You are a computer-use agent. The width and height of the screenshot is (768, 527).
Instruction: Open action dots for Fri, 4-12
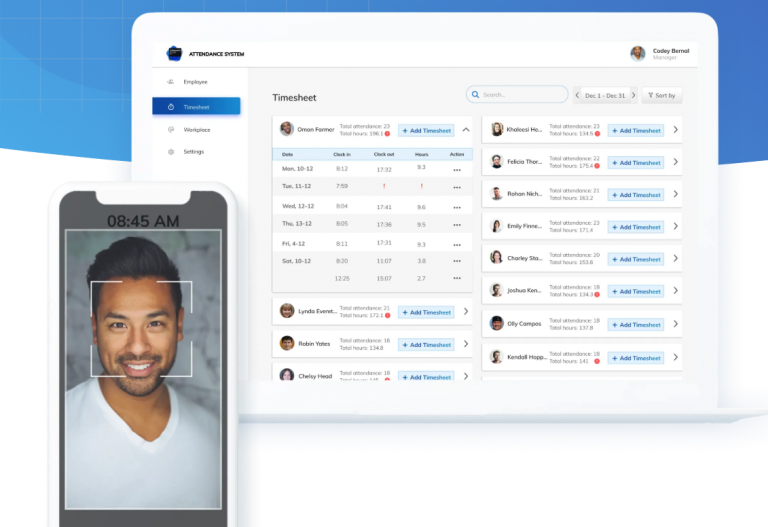pyautogui.click(x=457, y=245)
